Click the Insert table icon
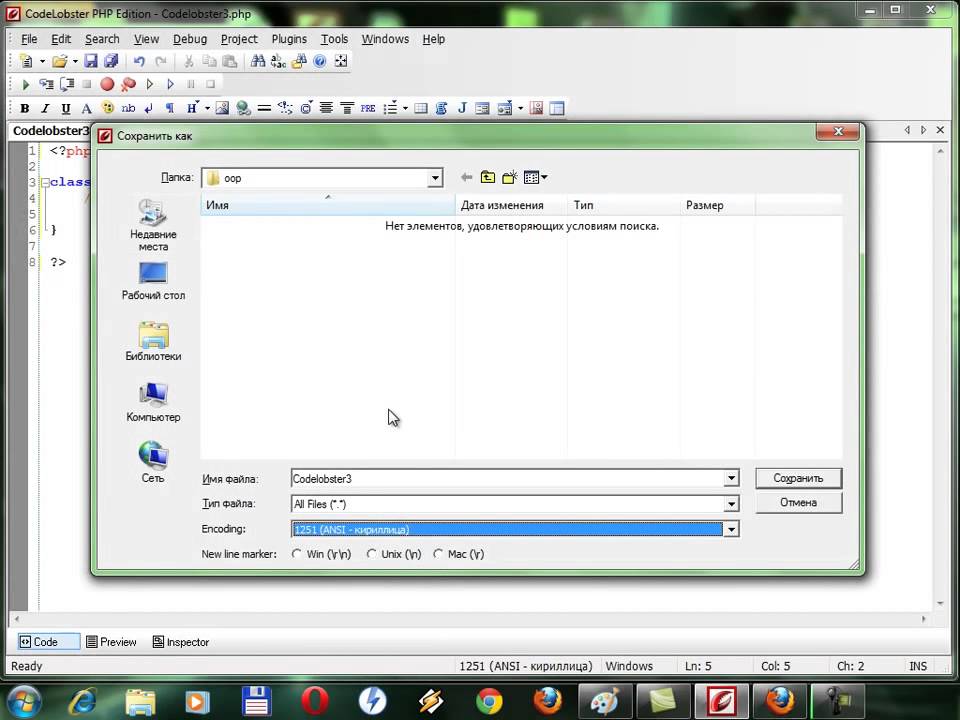The image size is (960, 720). pos(421,108)
